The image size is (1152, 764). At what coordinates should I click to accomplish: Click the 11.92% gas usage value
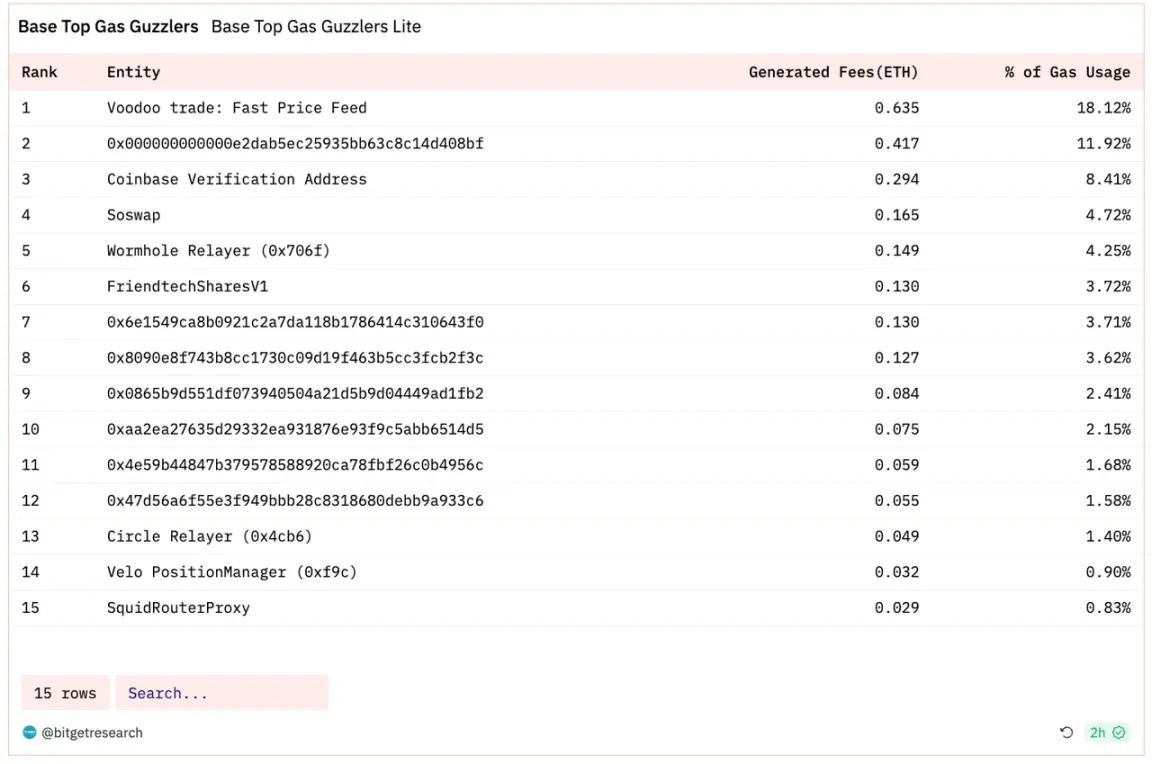1104,143
